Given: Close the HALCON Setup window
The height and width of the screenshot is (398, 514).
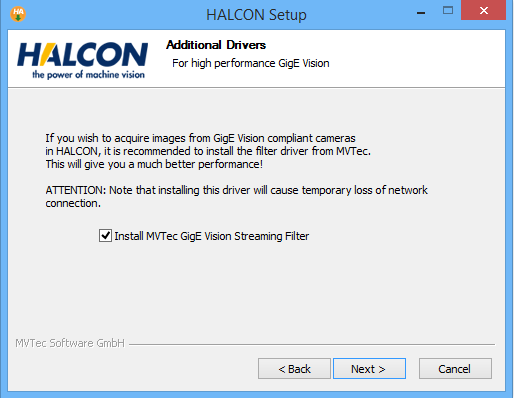Looking at the screenshot, I should tap(483, 10).
